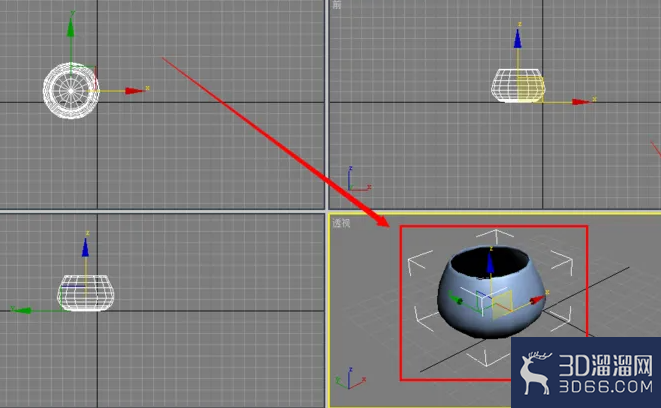
Task: Click the world axis tripod in front viewport
Action: pos(359,179)
